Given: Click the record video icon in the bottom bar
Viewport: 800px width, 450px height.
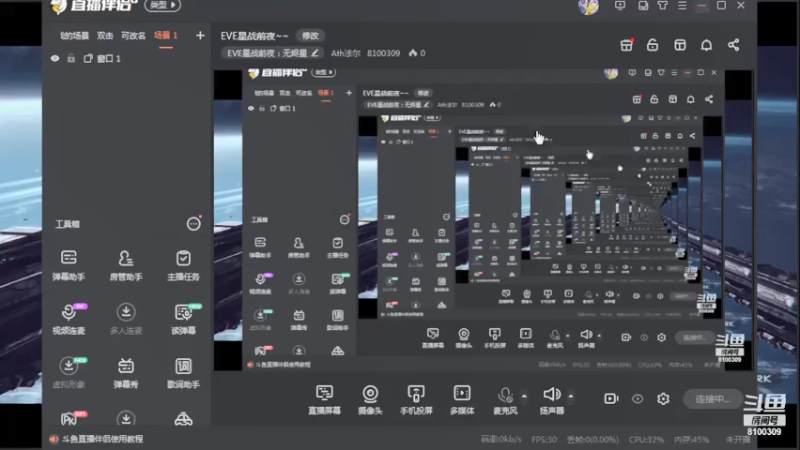Looking at the screenshot, I should (x=611, y=398).
